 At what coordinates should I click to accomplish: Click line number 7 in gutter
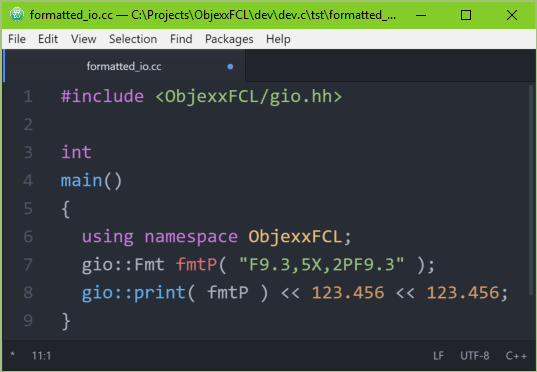[x=28, y=265]
